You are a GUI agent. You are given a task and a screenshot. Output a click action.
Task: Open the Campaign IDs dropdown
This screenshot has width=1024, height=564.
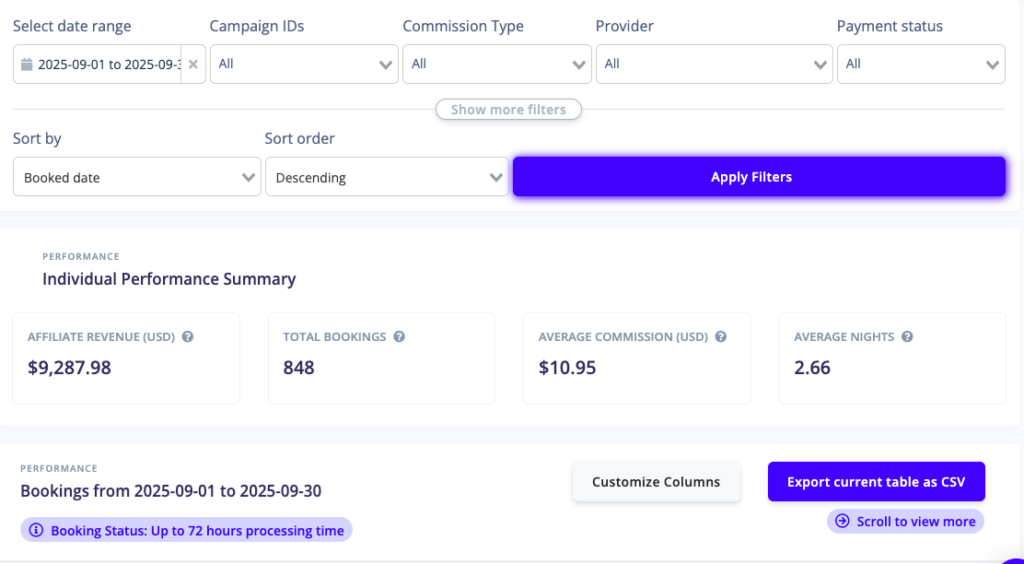tap(304, 64)
